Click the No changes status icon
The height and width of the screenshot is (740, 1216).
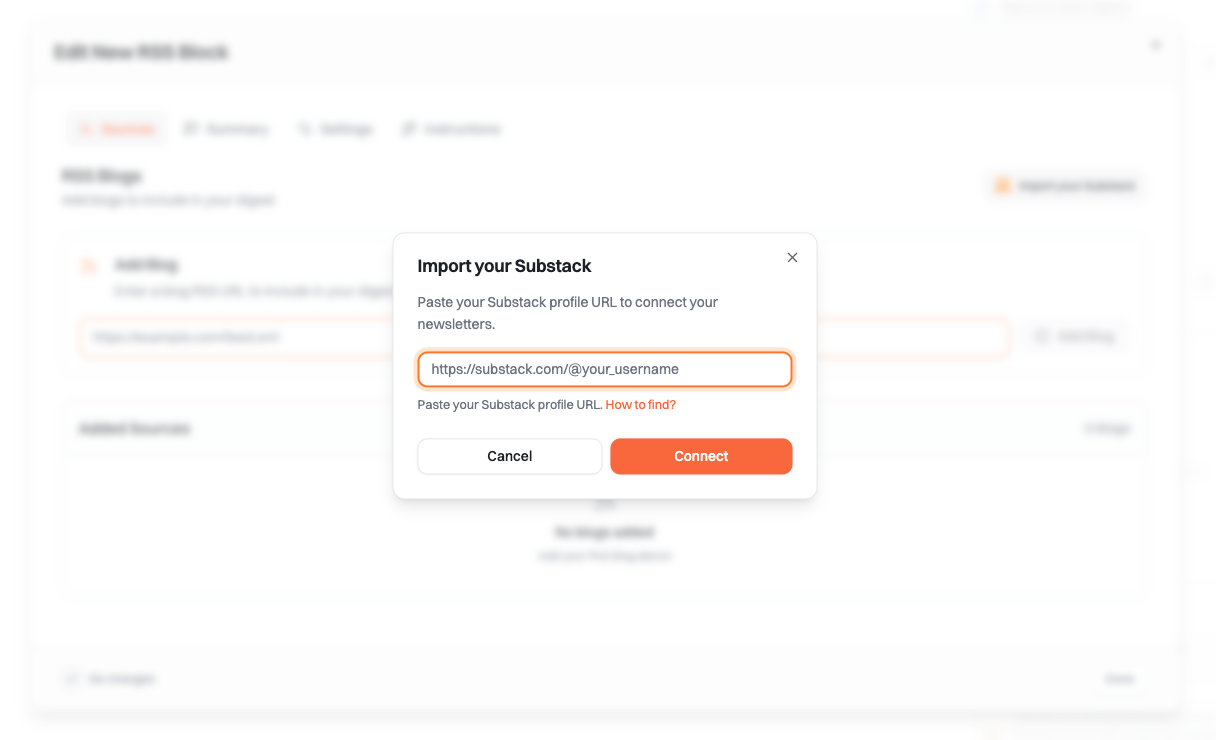(x=71, y=679)
